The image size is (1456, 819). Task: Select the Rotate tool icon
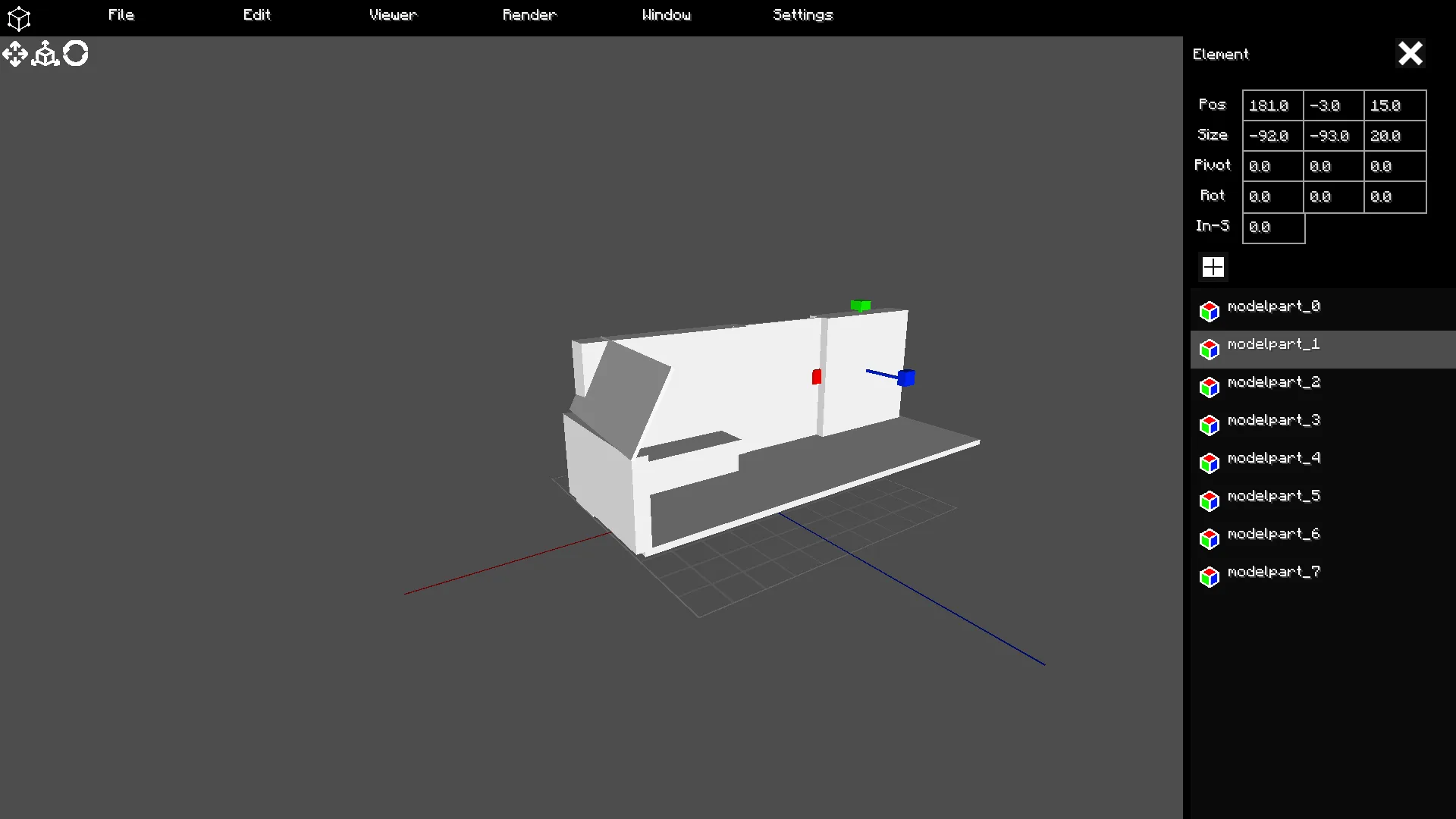point(76,54)
